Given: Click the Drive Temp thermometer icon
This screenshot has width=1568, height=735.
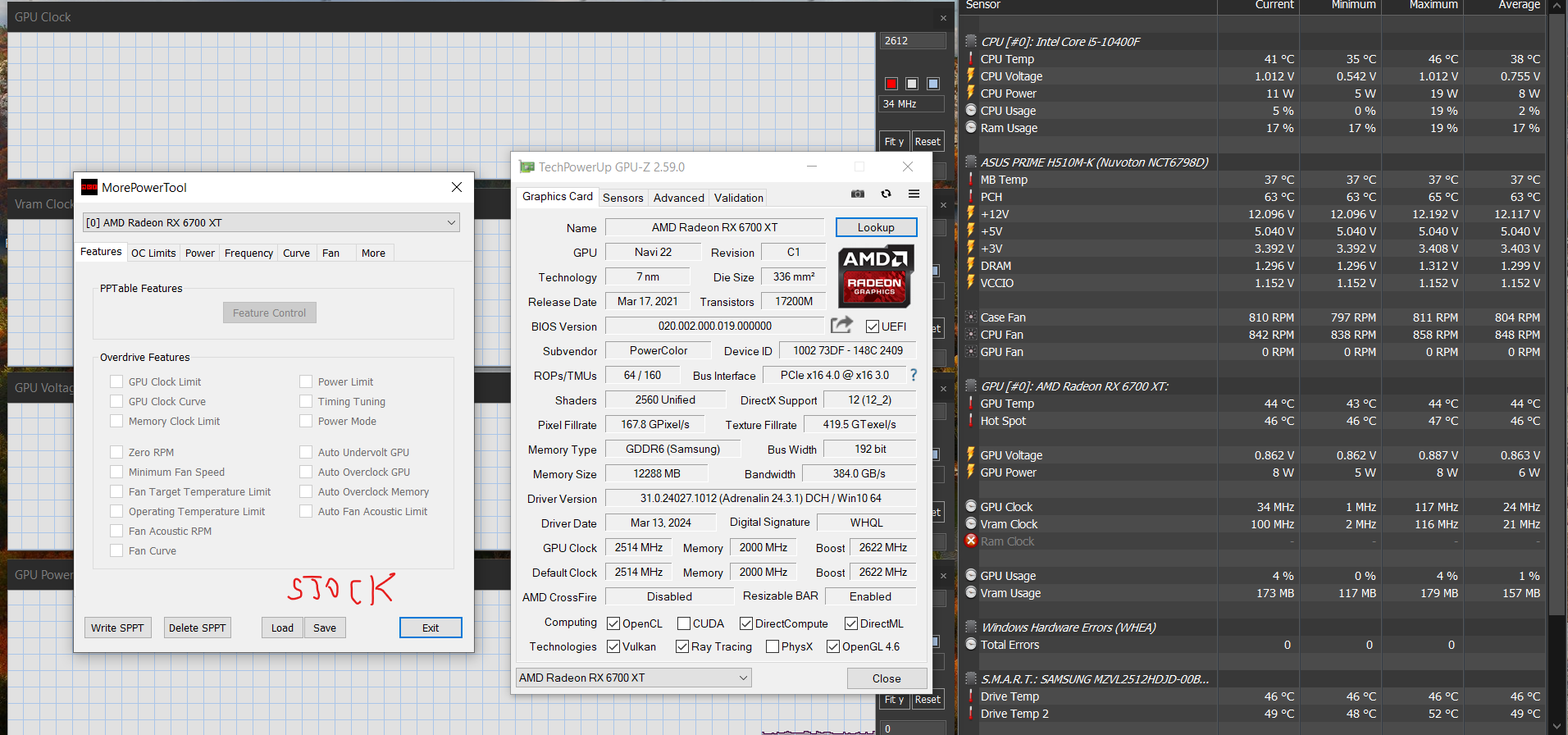Looking at the screenshot, I should click(971, 696).
